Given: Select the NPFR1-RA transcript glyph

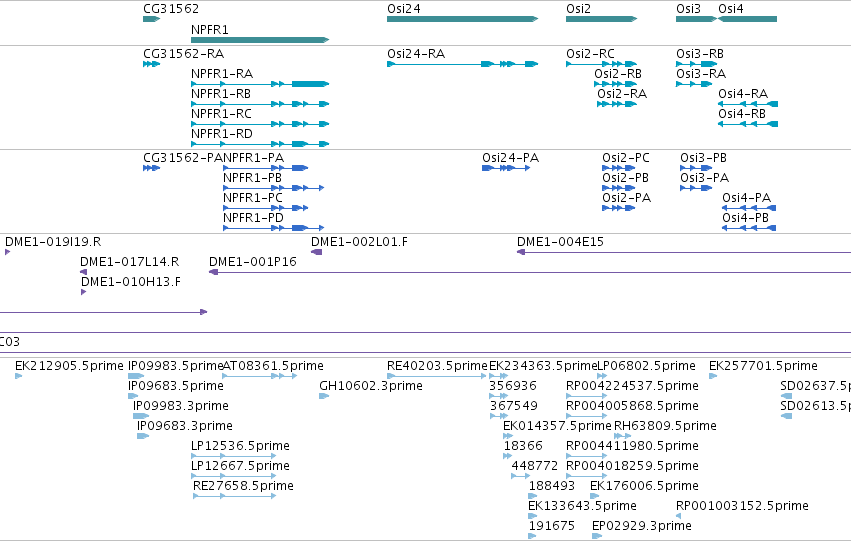Looking at the screenshot, I should pyautogui.click(x=260, y=84).
